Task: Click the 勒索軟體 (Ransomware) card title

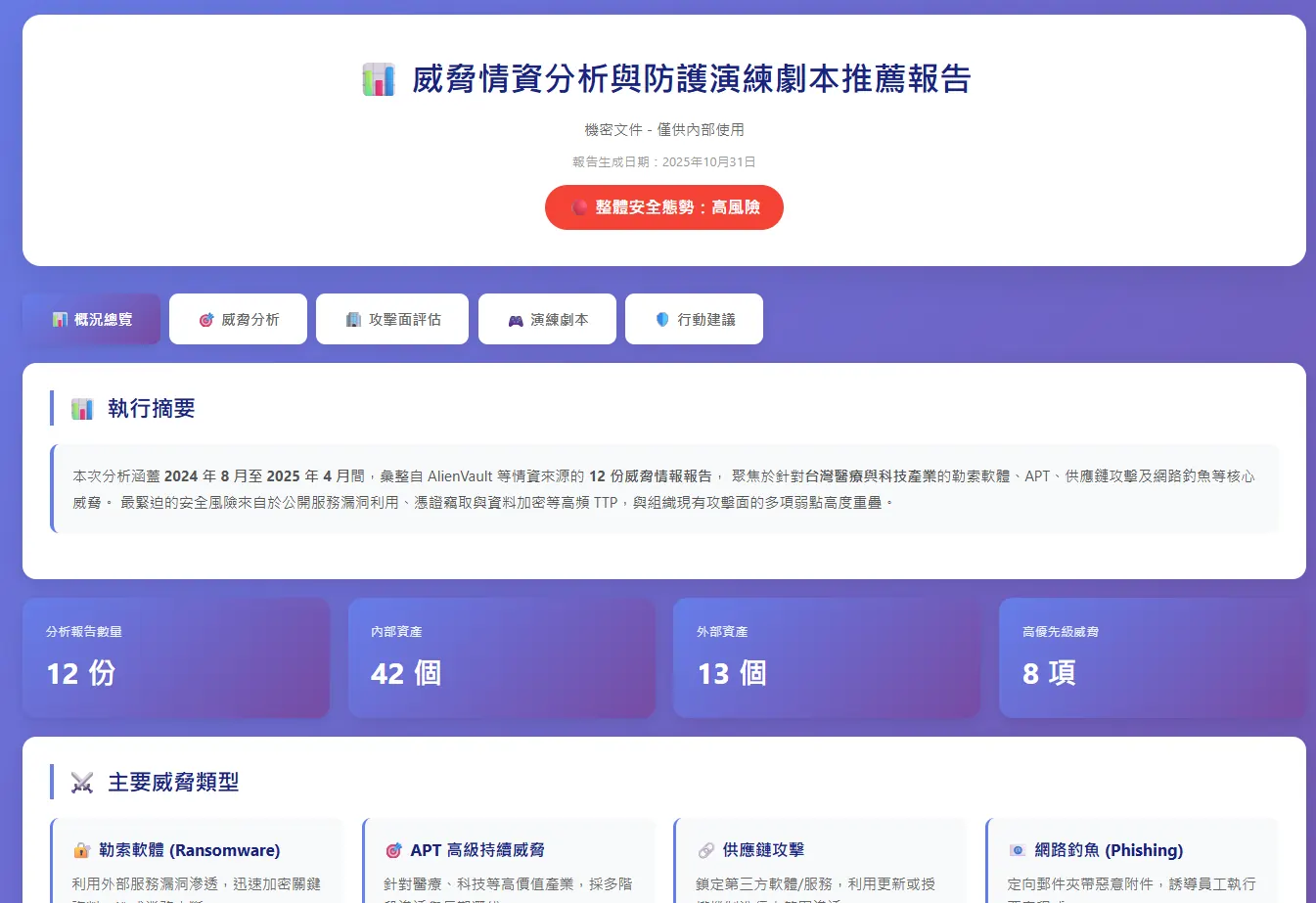Action: [189, 850]
